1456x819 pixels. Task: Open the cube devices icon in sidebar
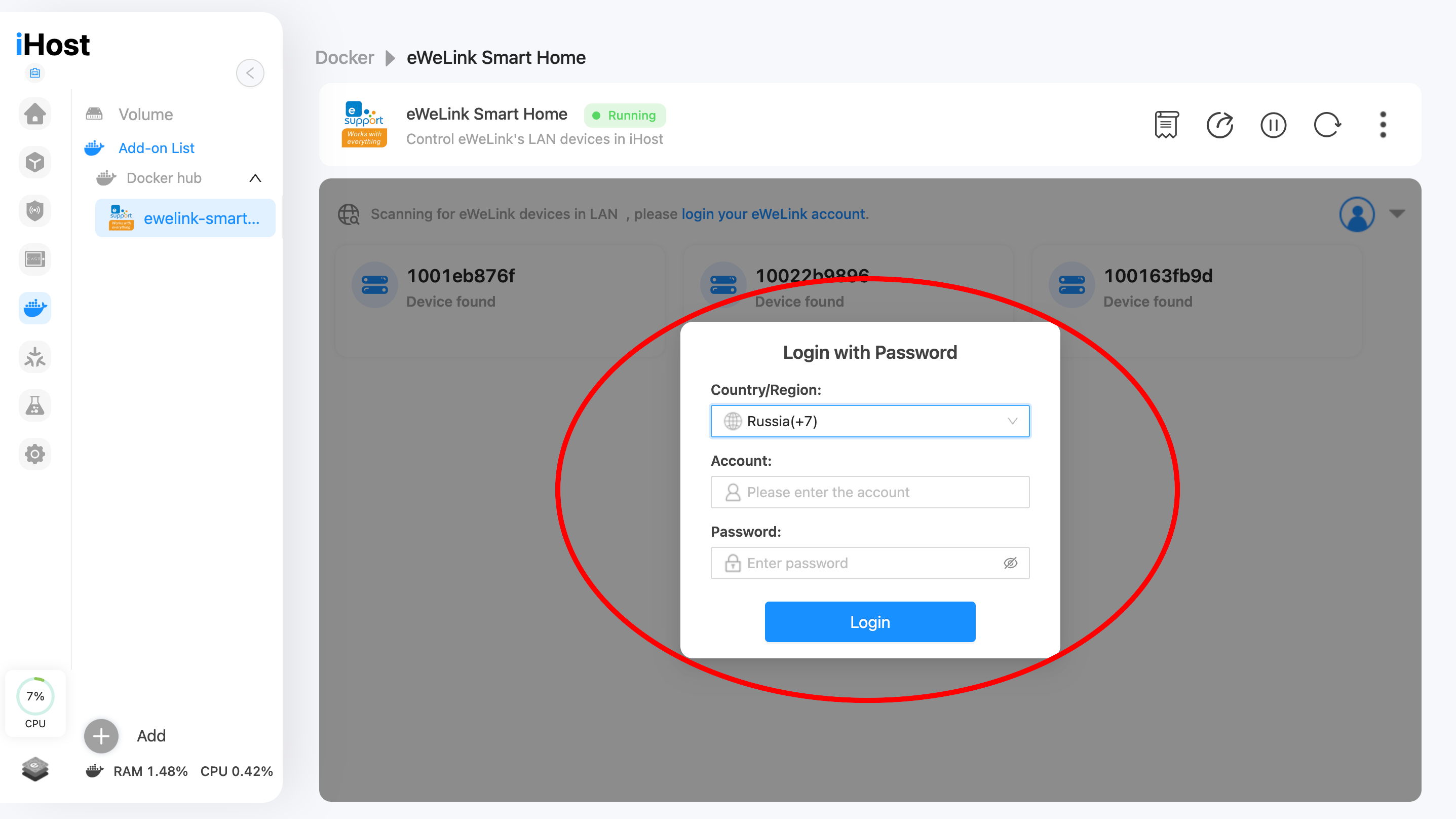point(35,162)
